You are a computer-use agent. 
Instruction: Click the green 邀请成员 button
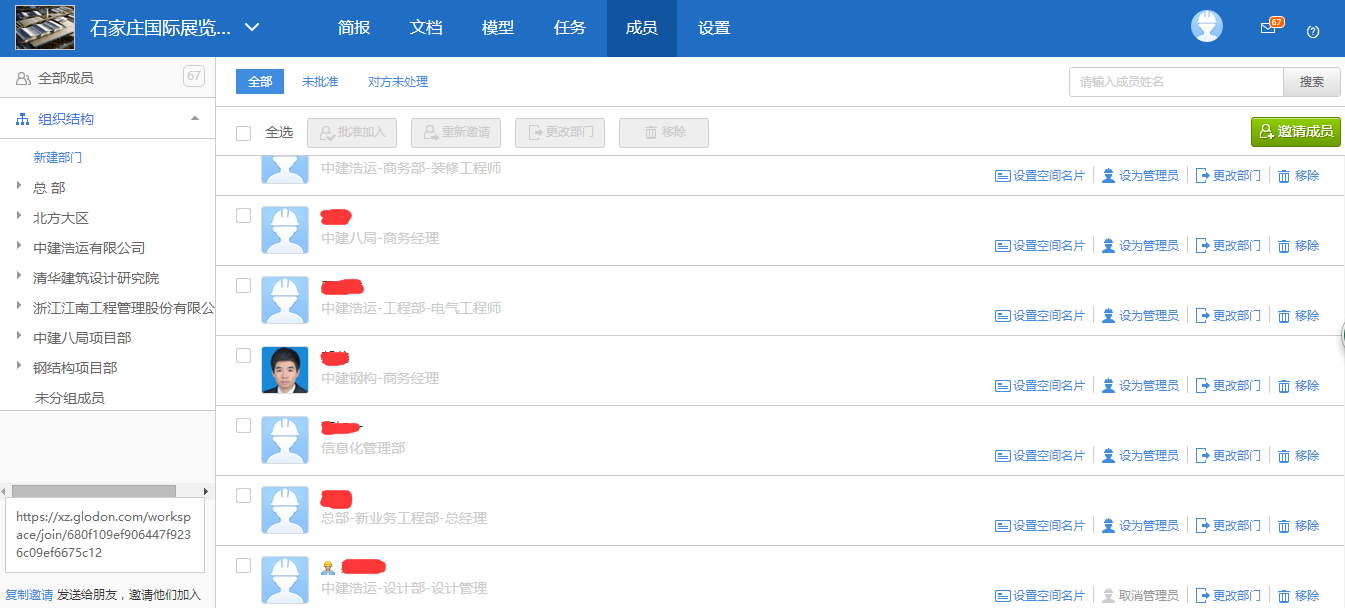1295,132
